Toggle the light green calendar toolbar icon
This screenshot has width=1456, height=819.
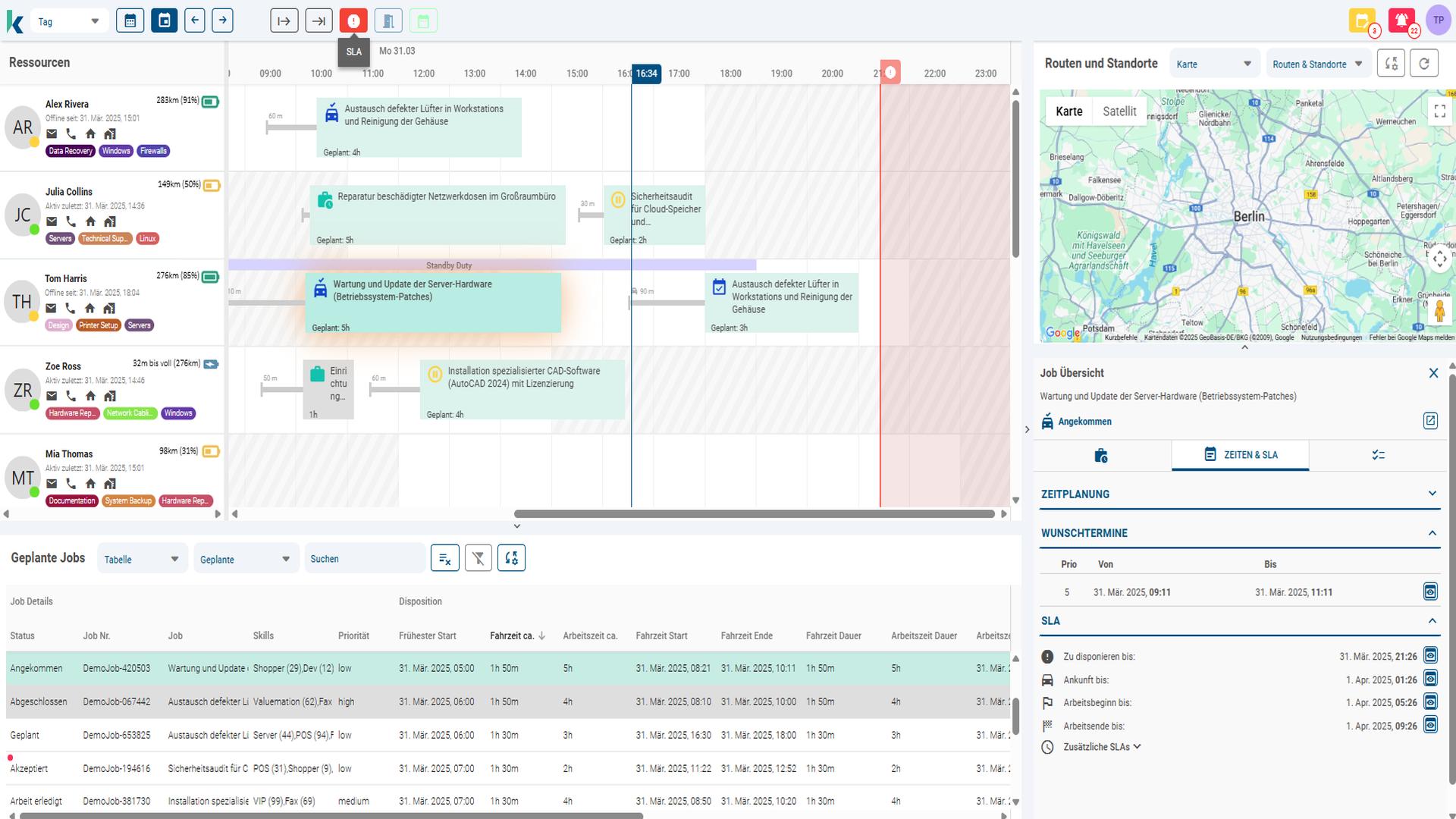pos(423,20)
